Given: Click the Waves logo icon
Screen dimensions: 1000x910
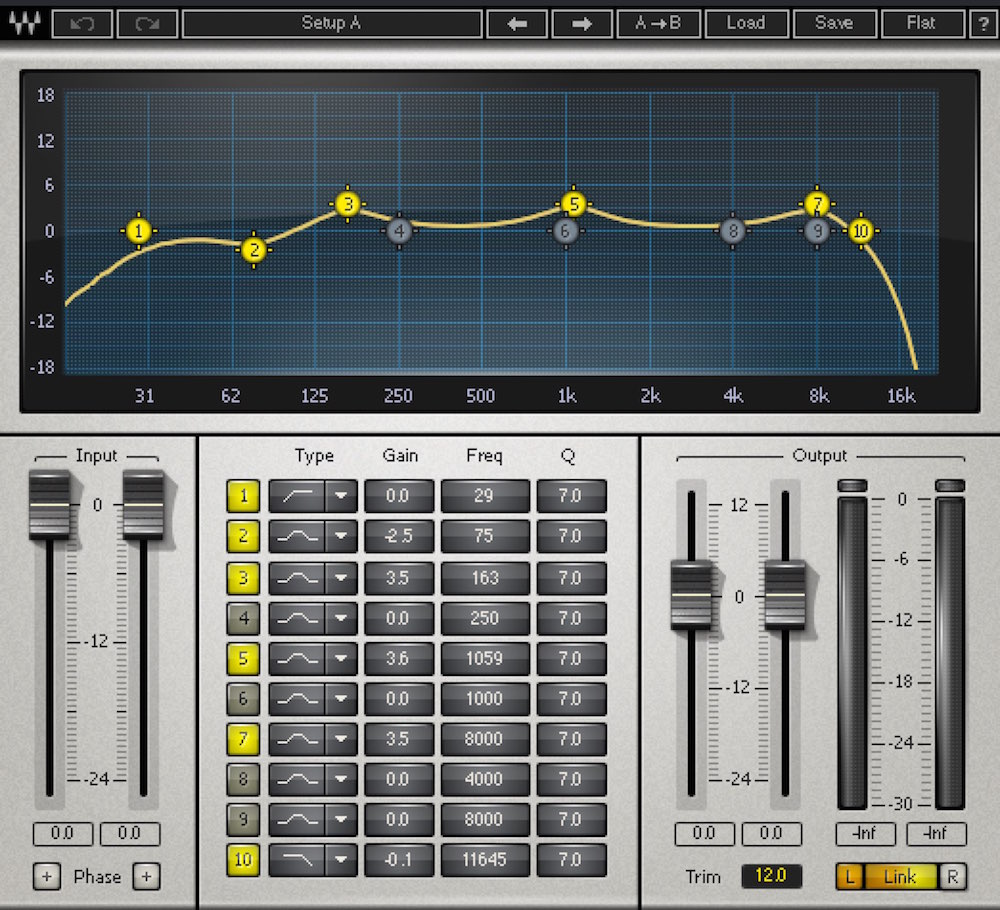Looking at the screenshot, I should (x=25, y=24).
